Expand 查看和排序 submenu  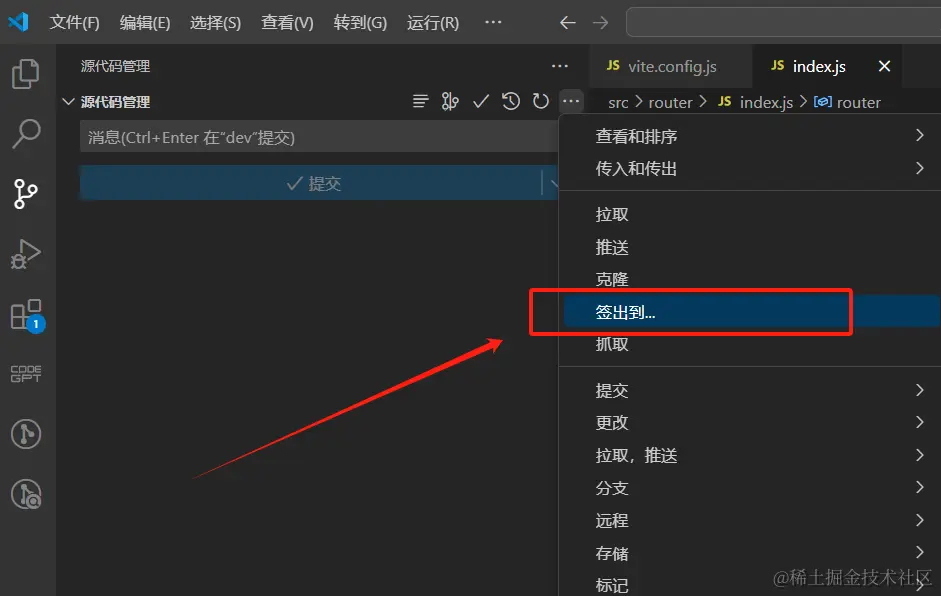(750, 136)
